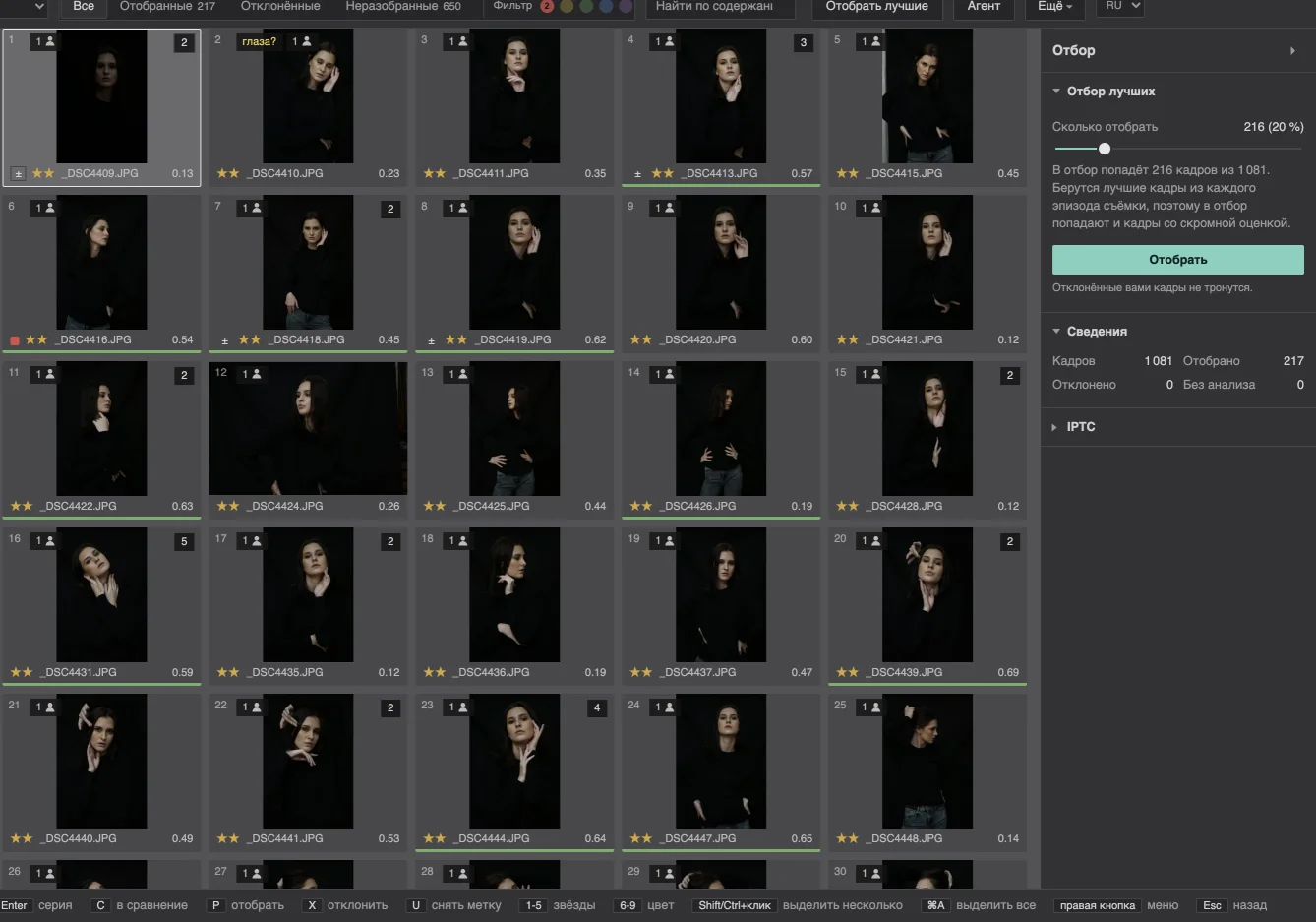Select the _DSC4425.JPG thumbnail photo

coord(514,428)
